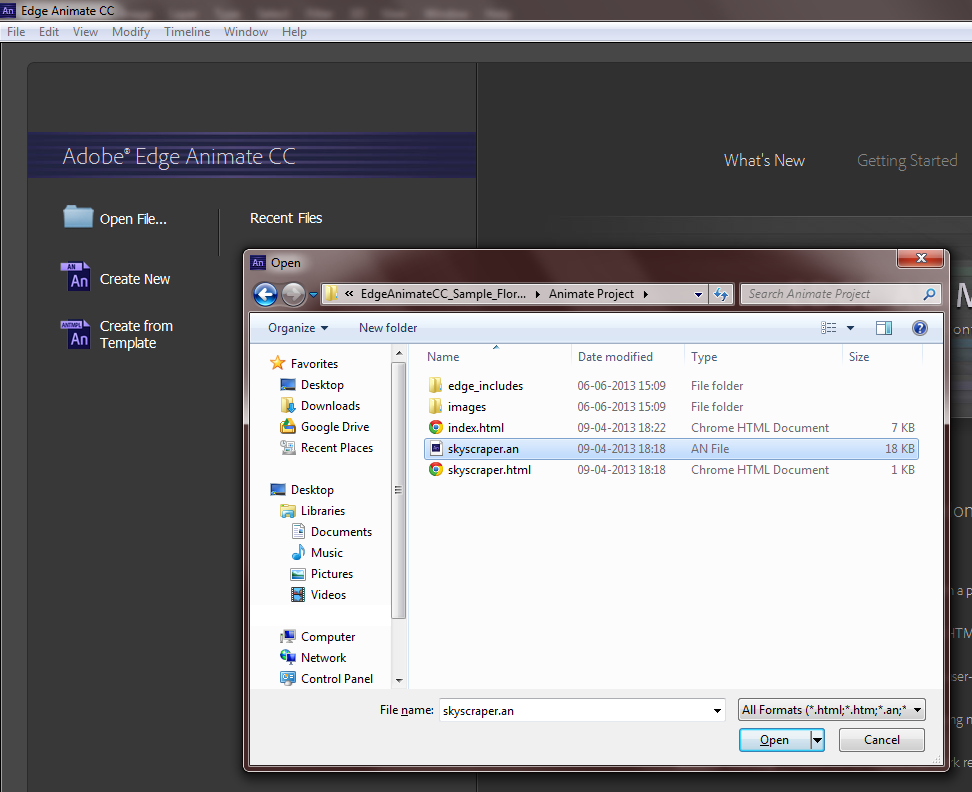Select the edge_includes folder icon
Screen dimensions: 972x792
(x=435, y=385)
